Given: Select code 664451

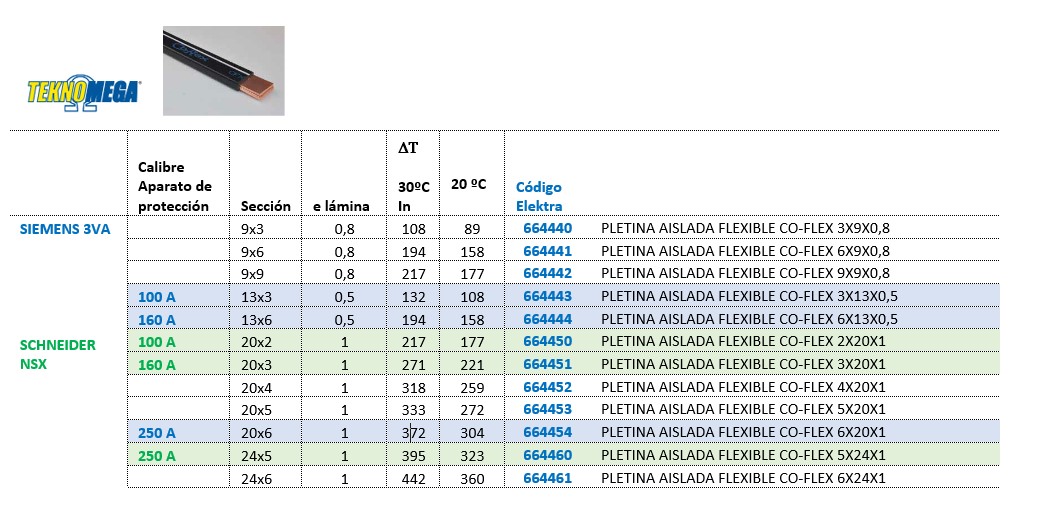Looking at the screenshot, I should click(x=548, y=364).
